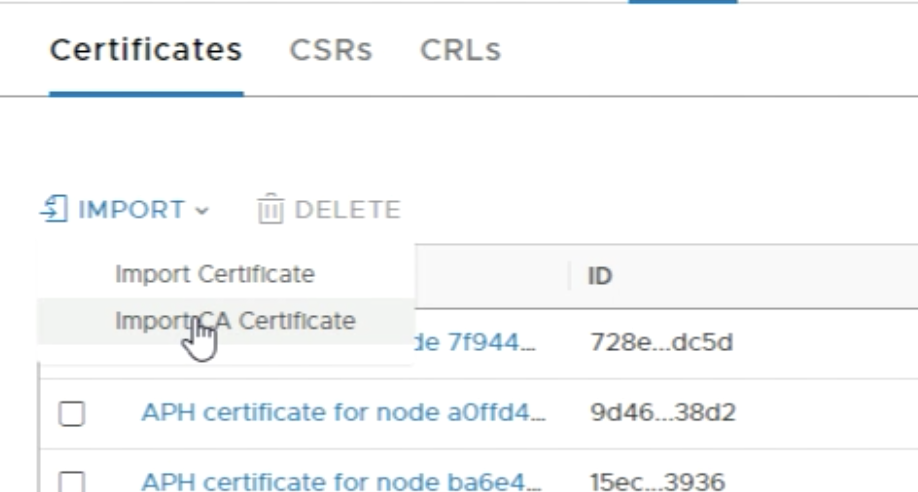
Task: Click the column divider left of ID
Action: [x=569, y=275]
